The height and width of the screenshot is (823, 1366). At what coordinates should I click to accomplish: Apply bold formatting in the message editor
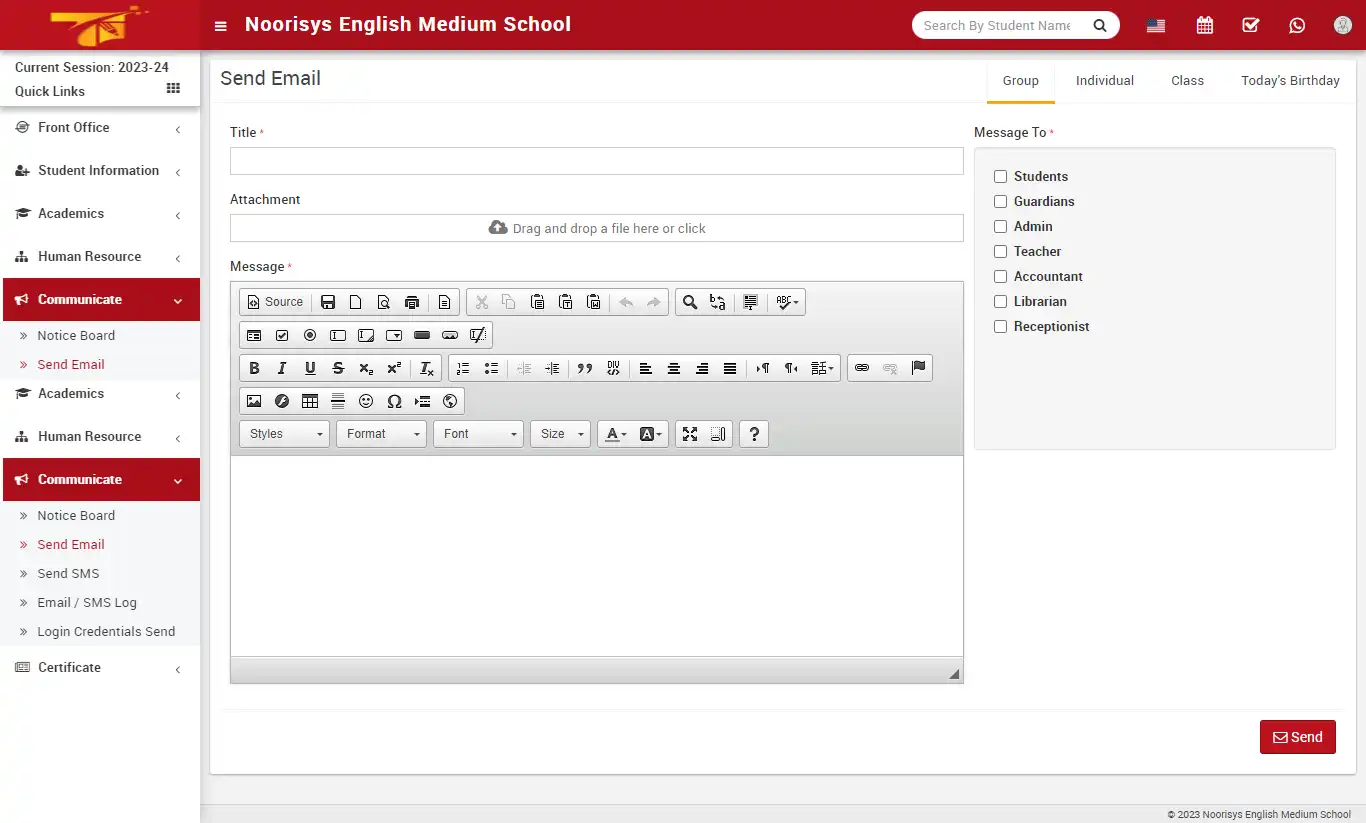coord(254,367)
